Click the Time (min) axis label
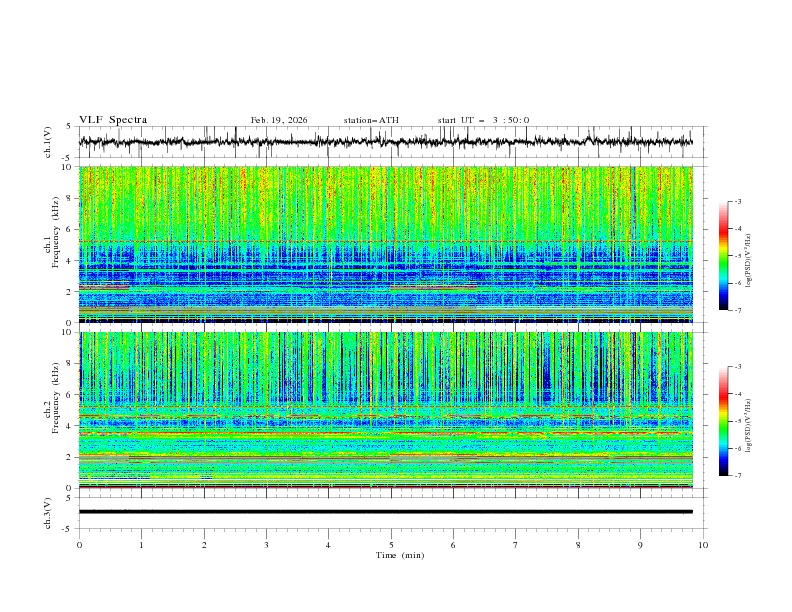The width and height of the screenshot is (792, 612). point(401,555)
